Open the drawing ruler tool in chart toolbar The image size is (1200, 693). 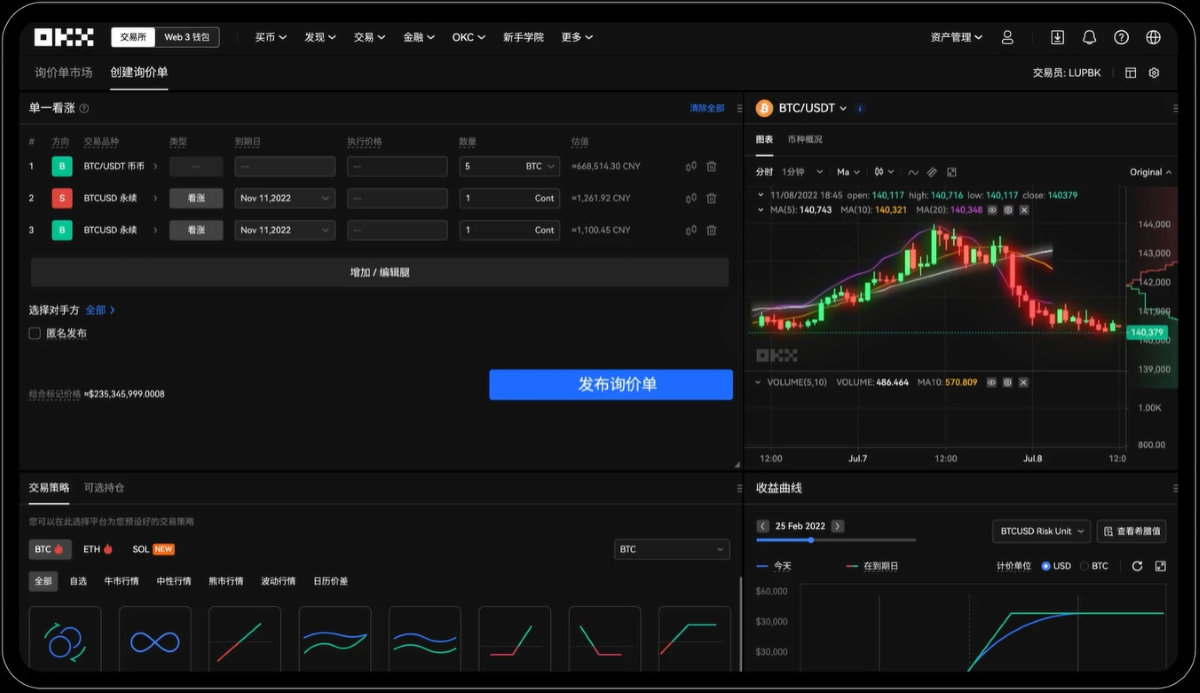pyautogui.click(x=932, y=172)
